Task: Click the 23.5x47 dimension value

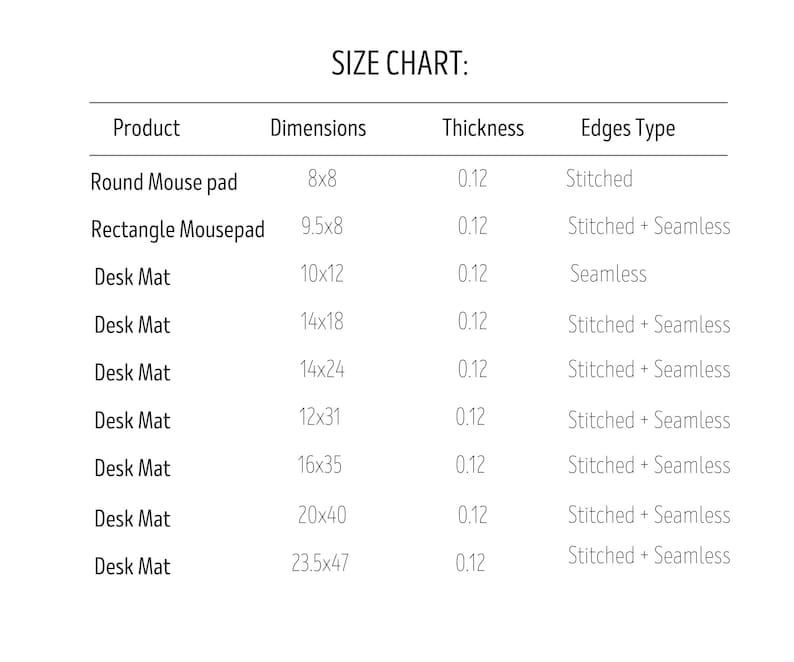Action: [320, 563]
